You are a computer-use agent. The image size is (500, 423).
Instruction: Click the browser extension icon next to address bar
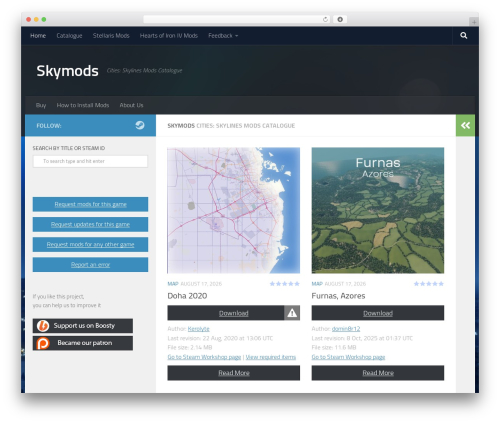point(340,19)
